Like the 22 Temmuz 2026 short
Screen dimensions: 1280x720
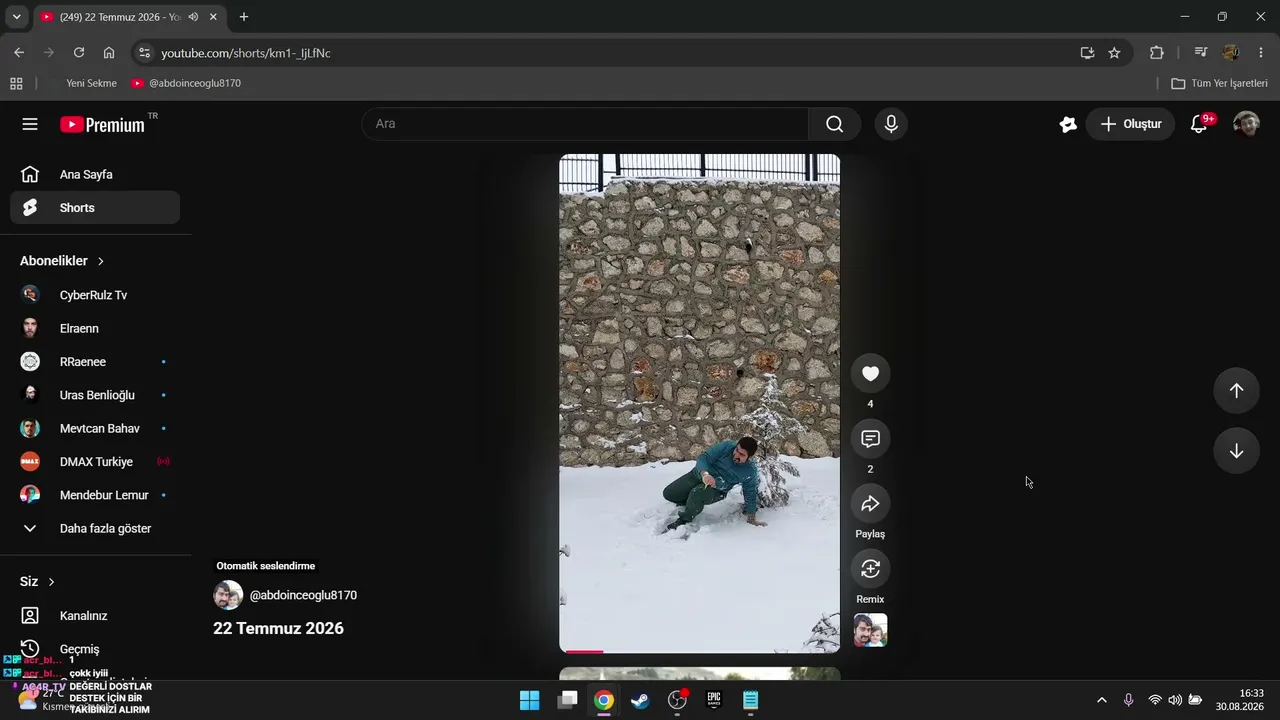[x=870, y=373]
